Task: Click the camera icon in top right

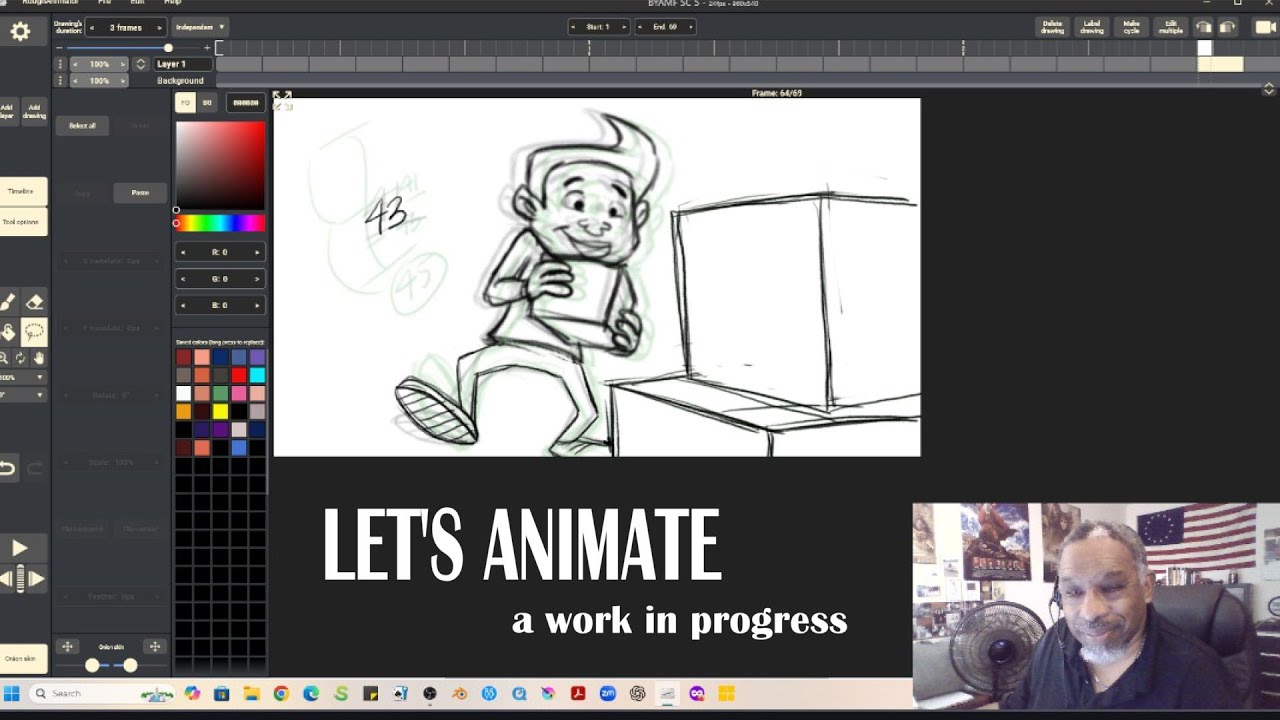Action: (x=1265, y=27)
